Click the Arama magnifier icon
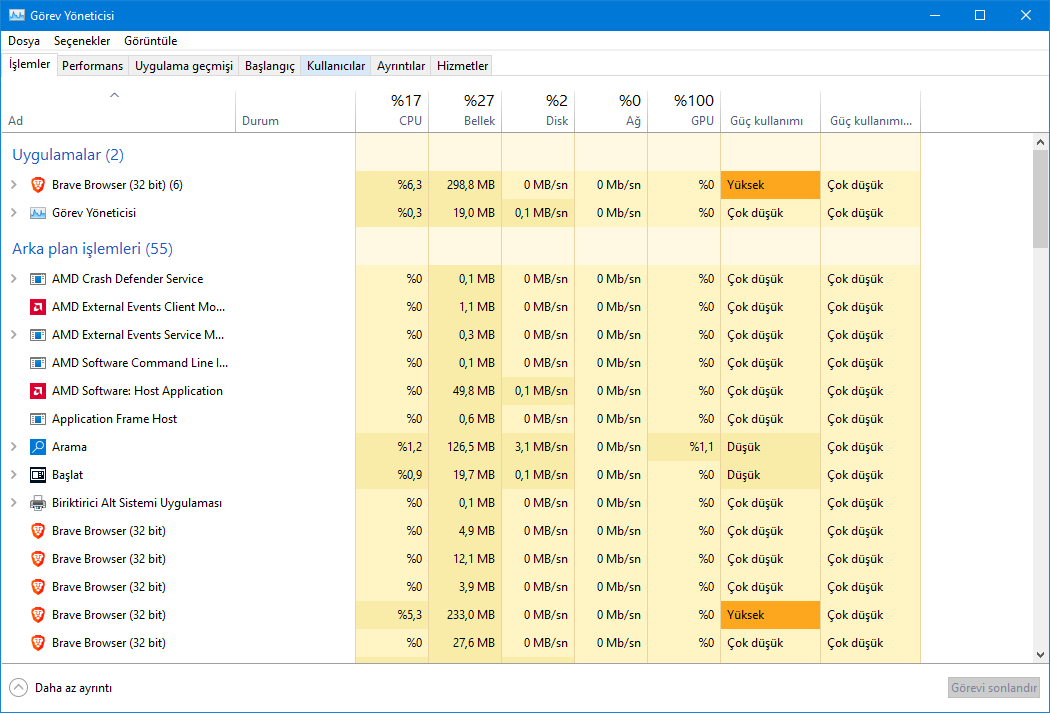This screenshot has height=713, width=1050. [x=38, y=447]
